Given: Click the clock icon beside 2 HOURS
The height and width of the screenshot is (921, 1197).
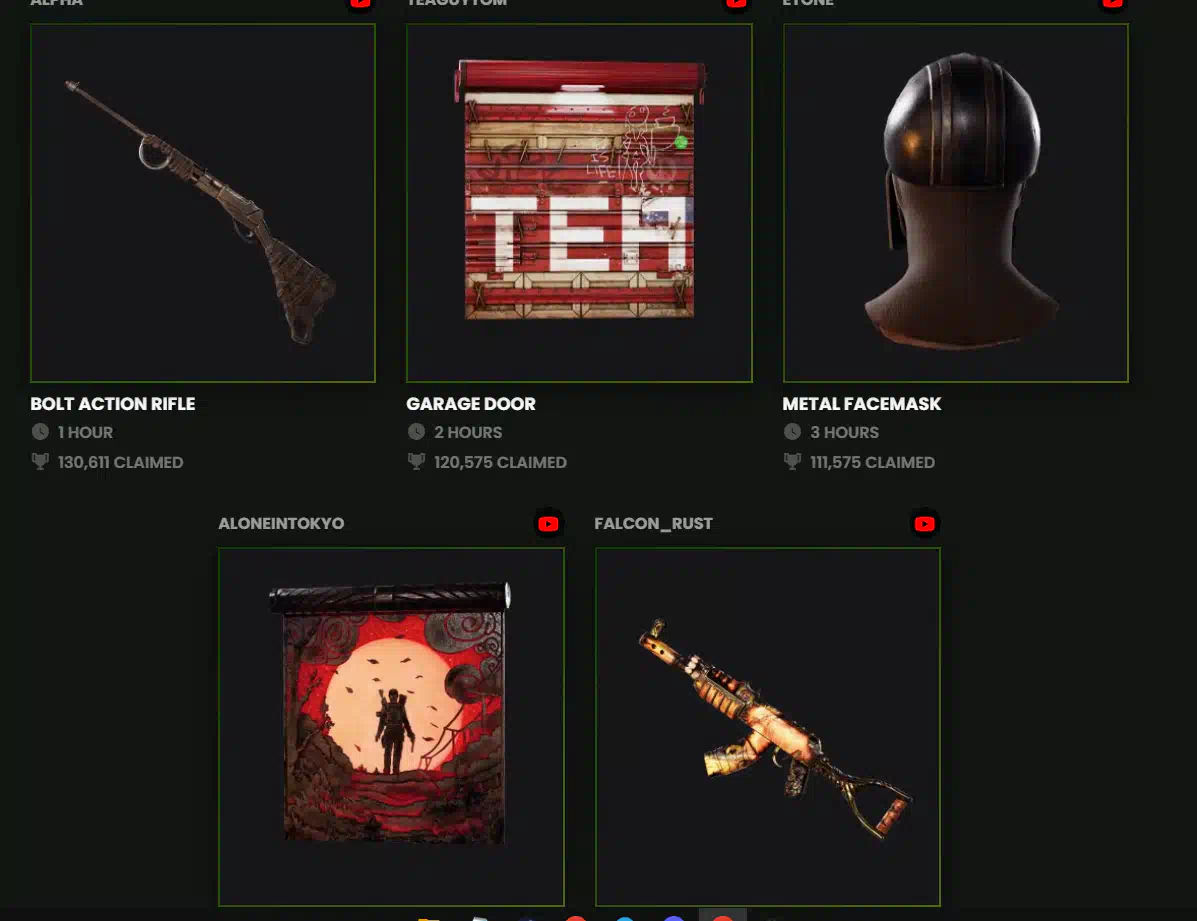Looking at the screenshot, I should [x=416, y=431].
